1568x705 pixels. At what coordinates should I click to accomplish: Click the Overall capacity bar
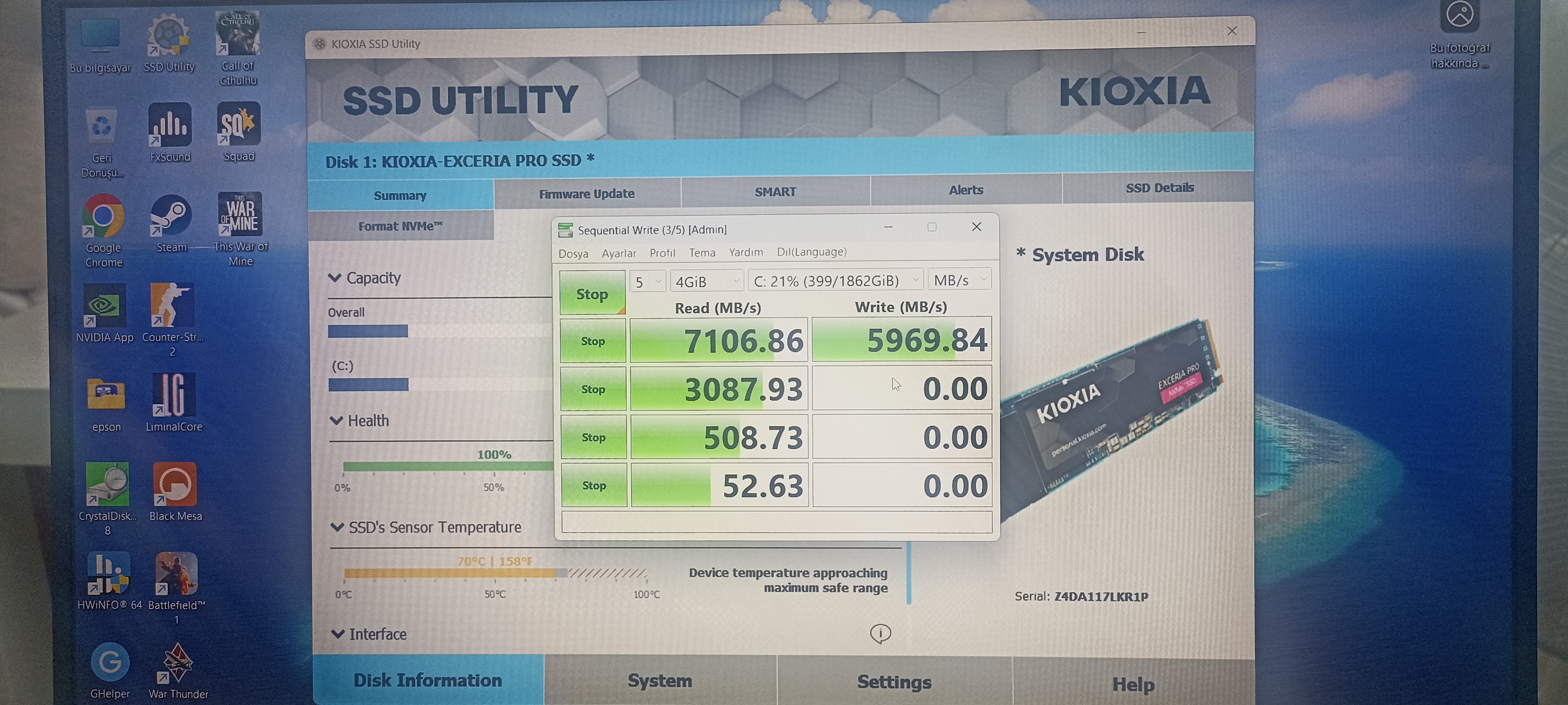click(439, 331)
